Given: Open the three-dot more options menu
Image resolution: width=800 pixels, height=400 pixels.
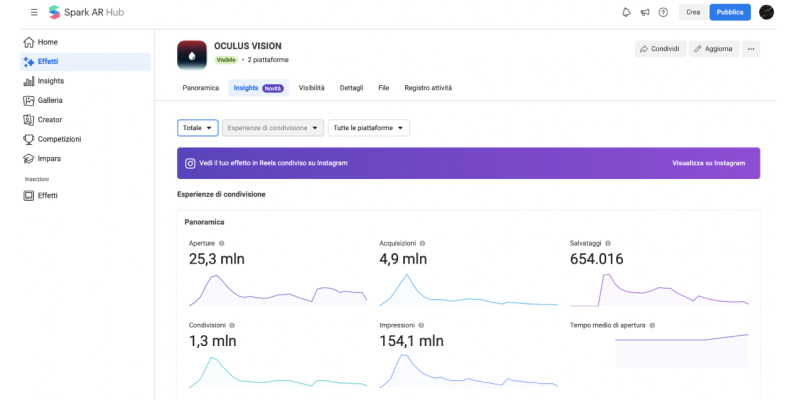Looking at the screenshot, I should point(751,49).
